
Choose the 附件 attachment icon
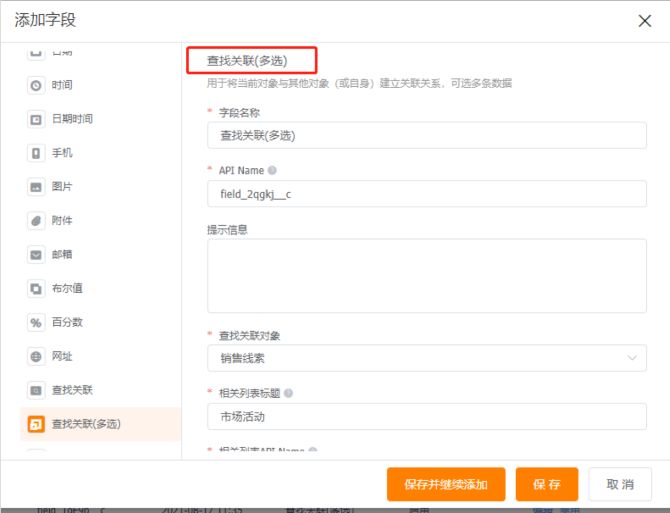pos(36,221)
